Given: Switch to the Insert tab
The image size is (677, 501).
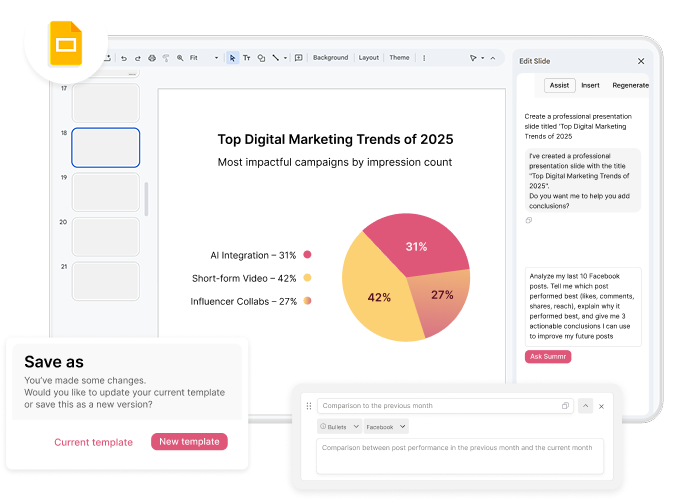Looking at the screenshot, I should tap(590, 85).
